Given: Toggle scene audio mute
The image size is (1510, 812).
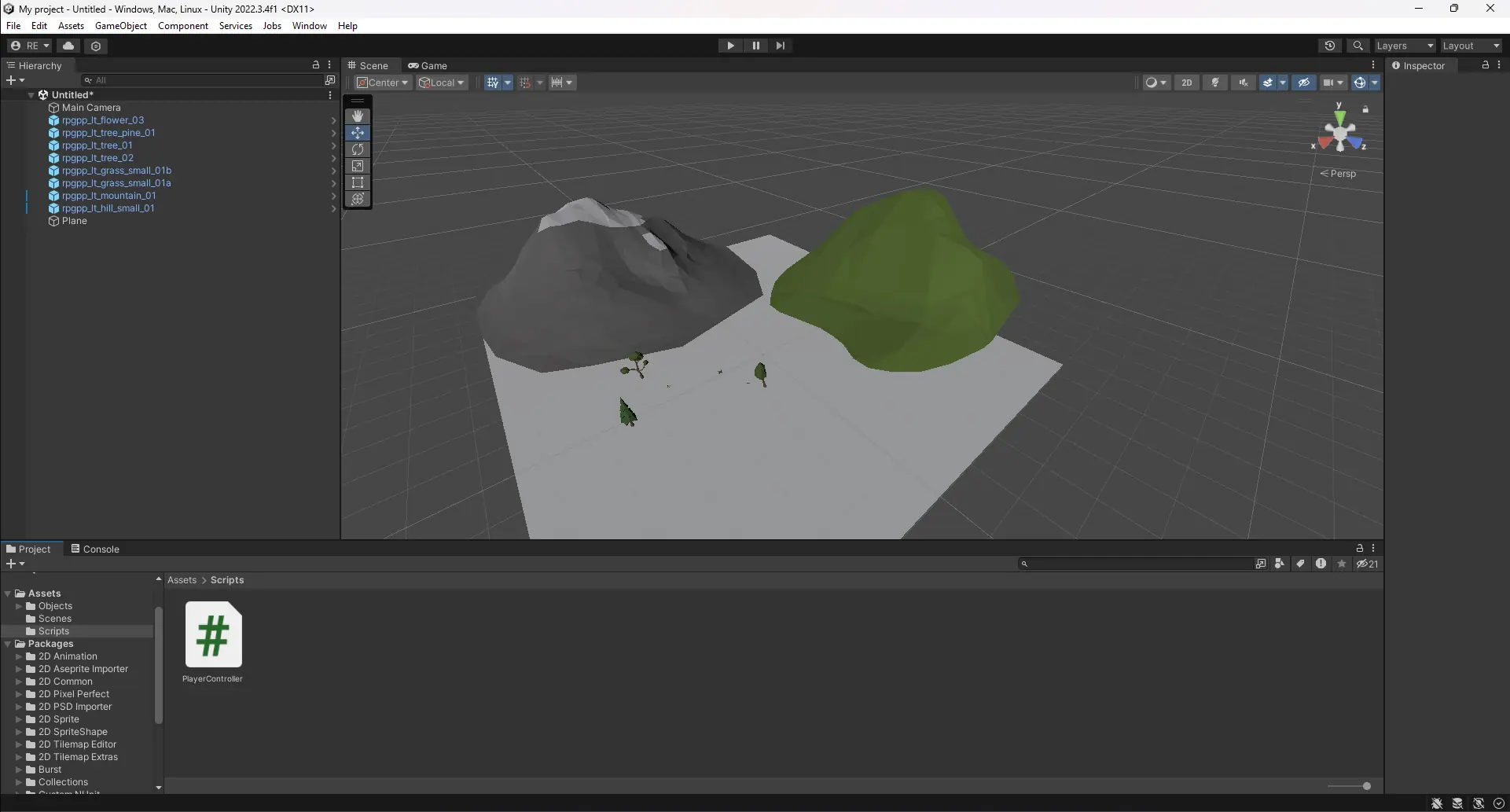Looking at the screenshot, I should pos(1244,83).
